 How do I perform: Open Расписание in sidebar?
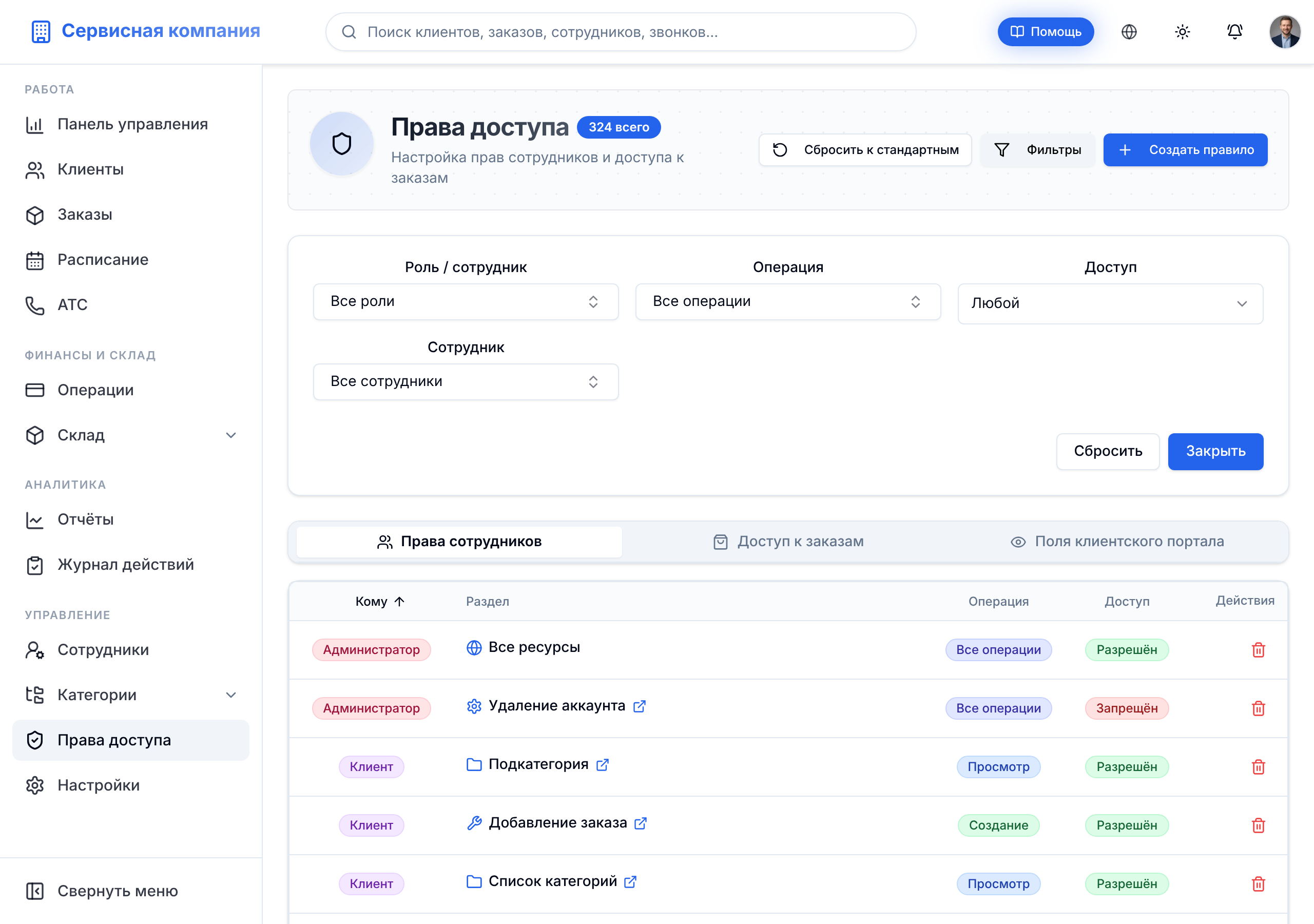click(x=130, y=259)
